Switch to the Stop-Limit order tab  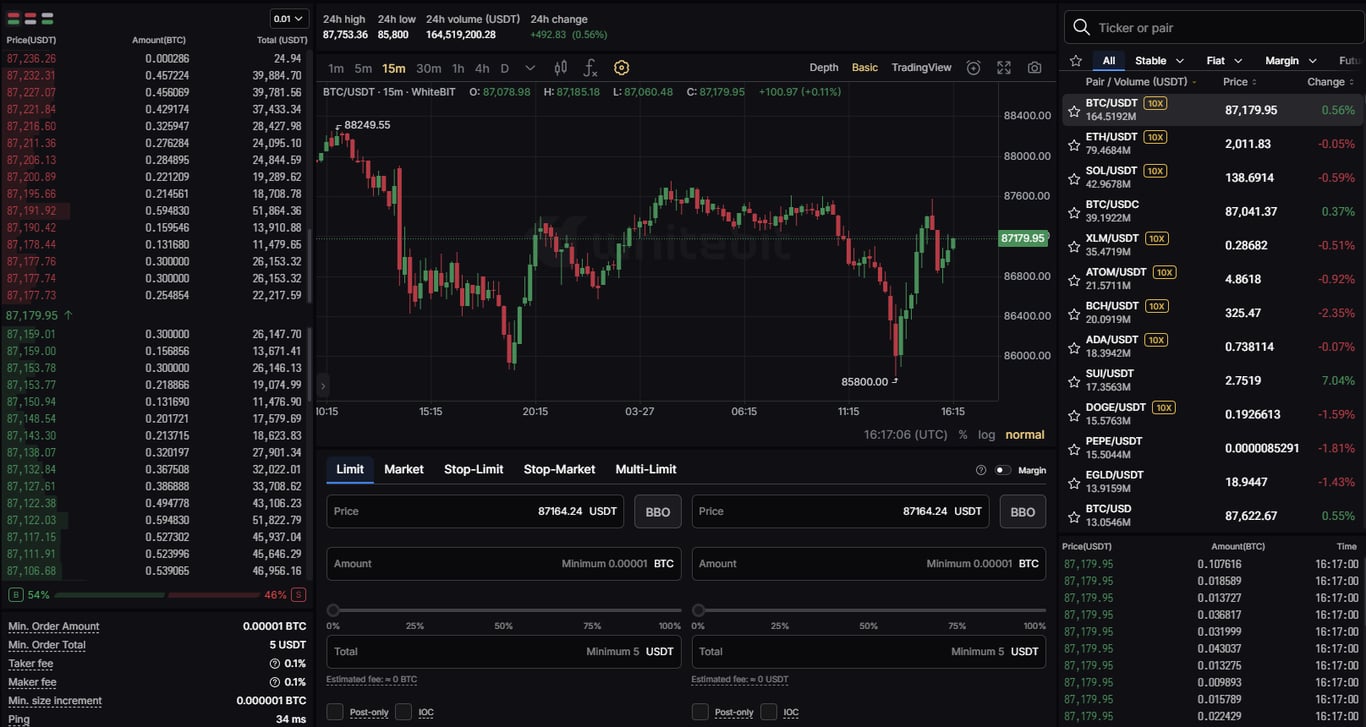(473, 469)
